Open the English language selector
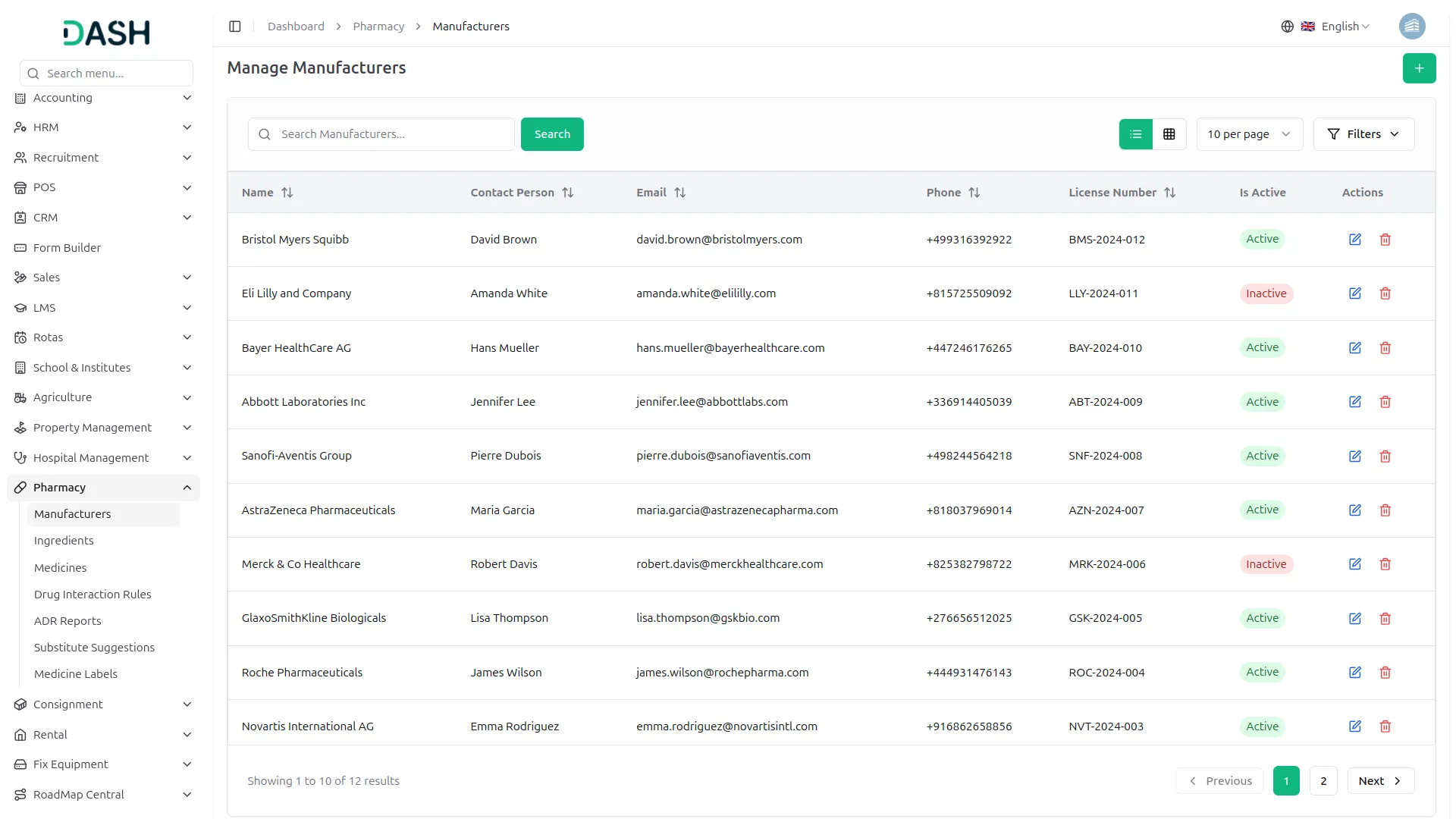Image resolution: width=1456 pixels, height=819 pixels. tap(1335, 27)
